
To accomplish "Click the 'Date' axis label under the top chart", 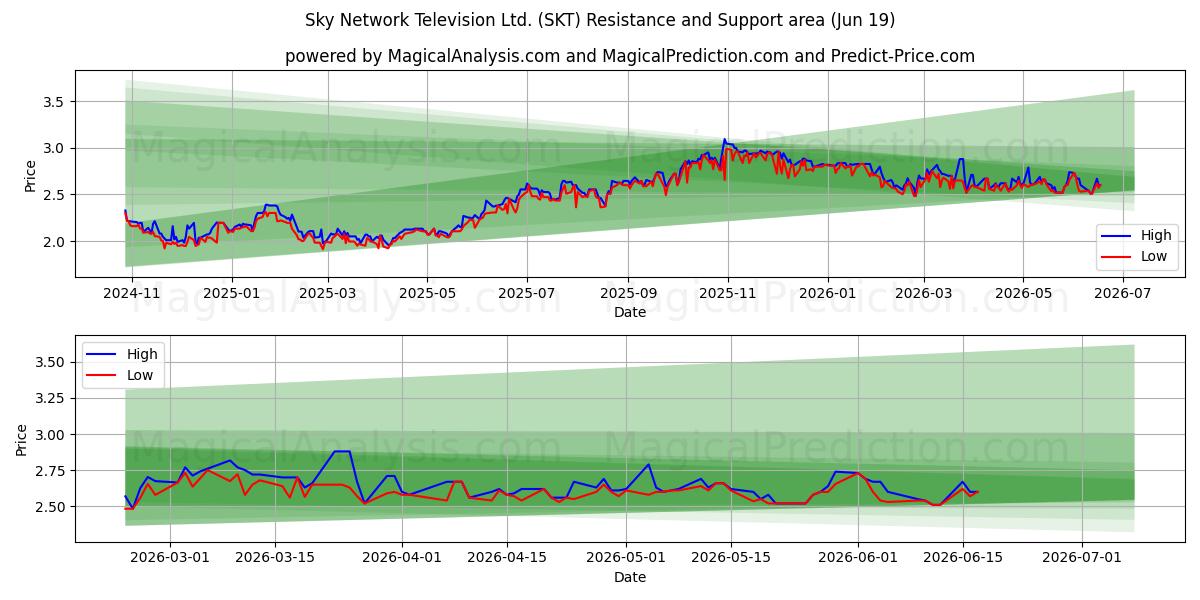I will 630,312.
